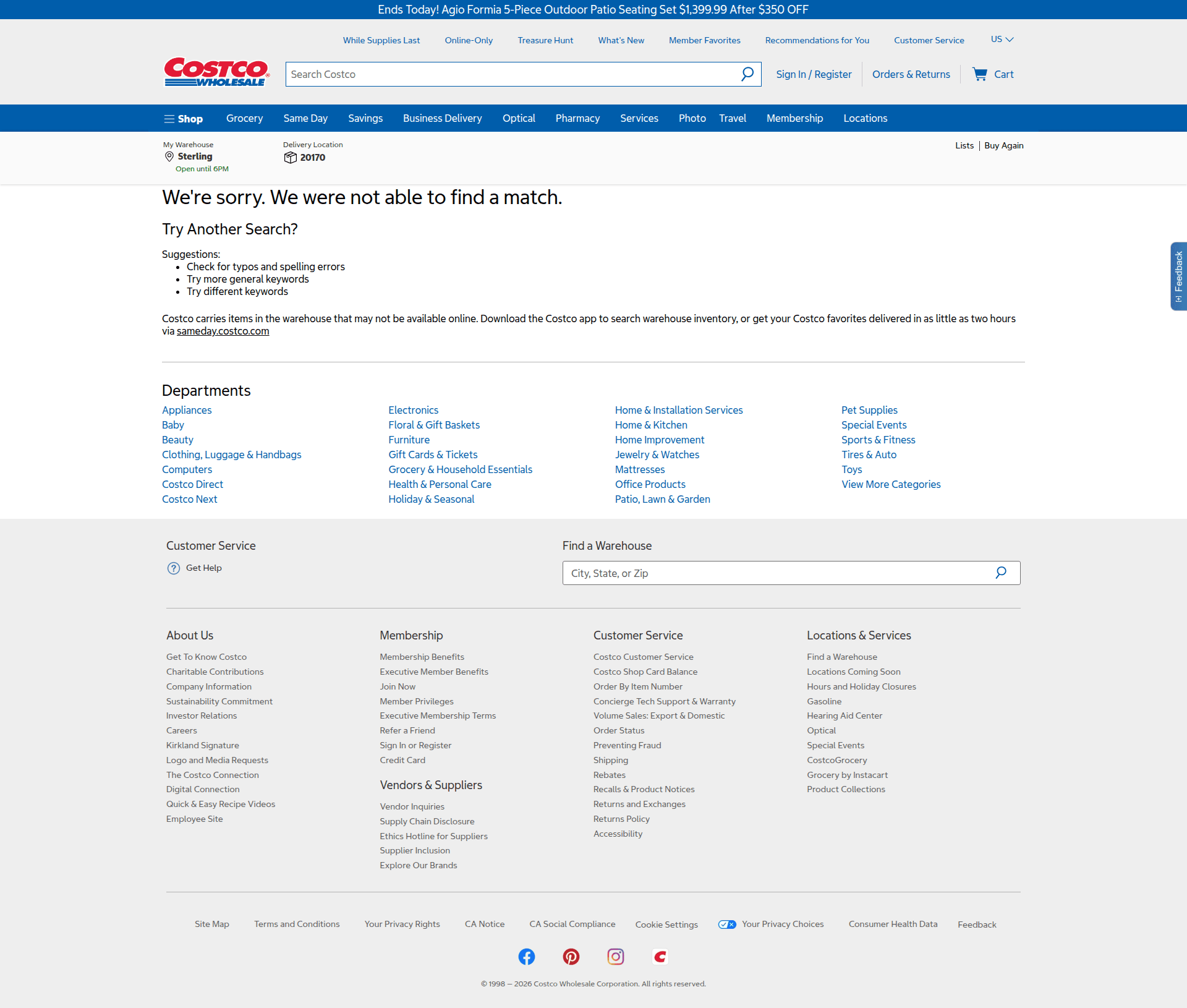Image resolution: width=1187 pixels, height=1008 pixels.
Task: Open the Electronics department
Action: point(414,410)
